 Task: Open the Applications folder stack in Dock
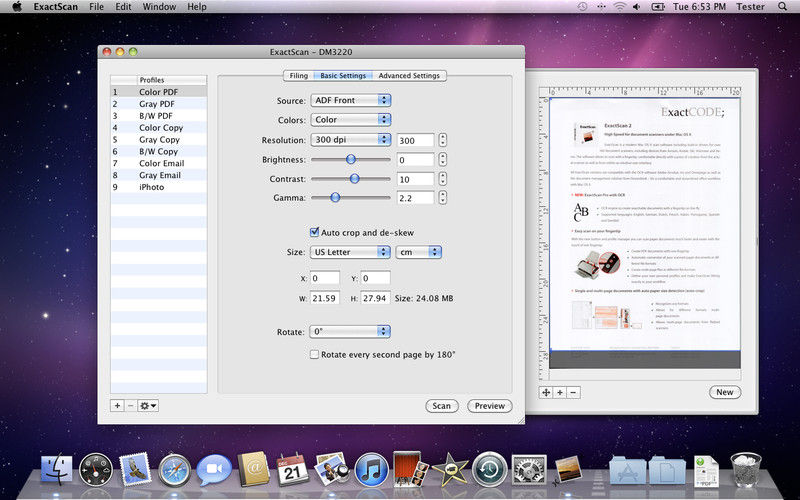click(628, 469)
